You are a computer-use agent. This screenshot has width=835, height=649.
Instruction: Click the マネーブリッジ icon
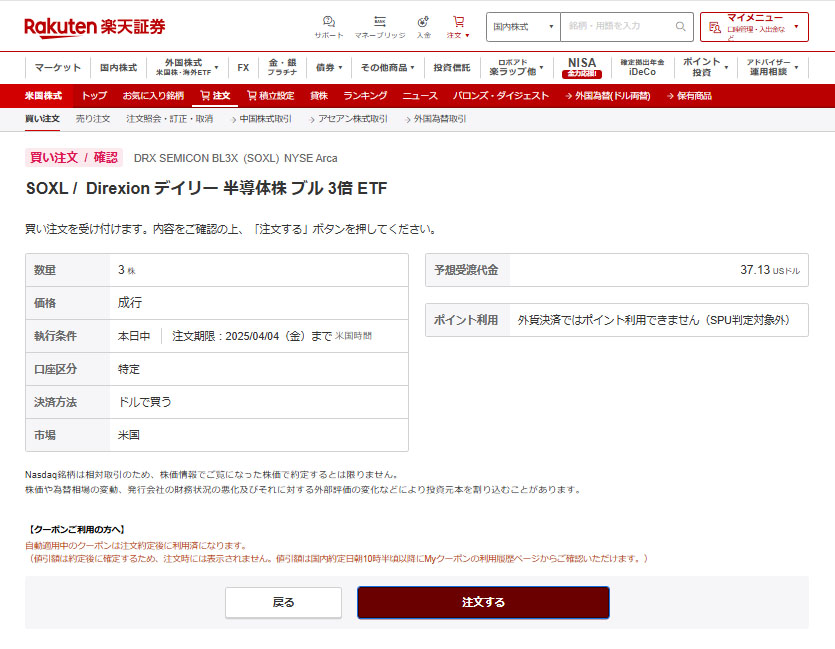pos(379,26)
